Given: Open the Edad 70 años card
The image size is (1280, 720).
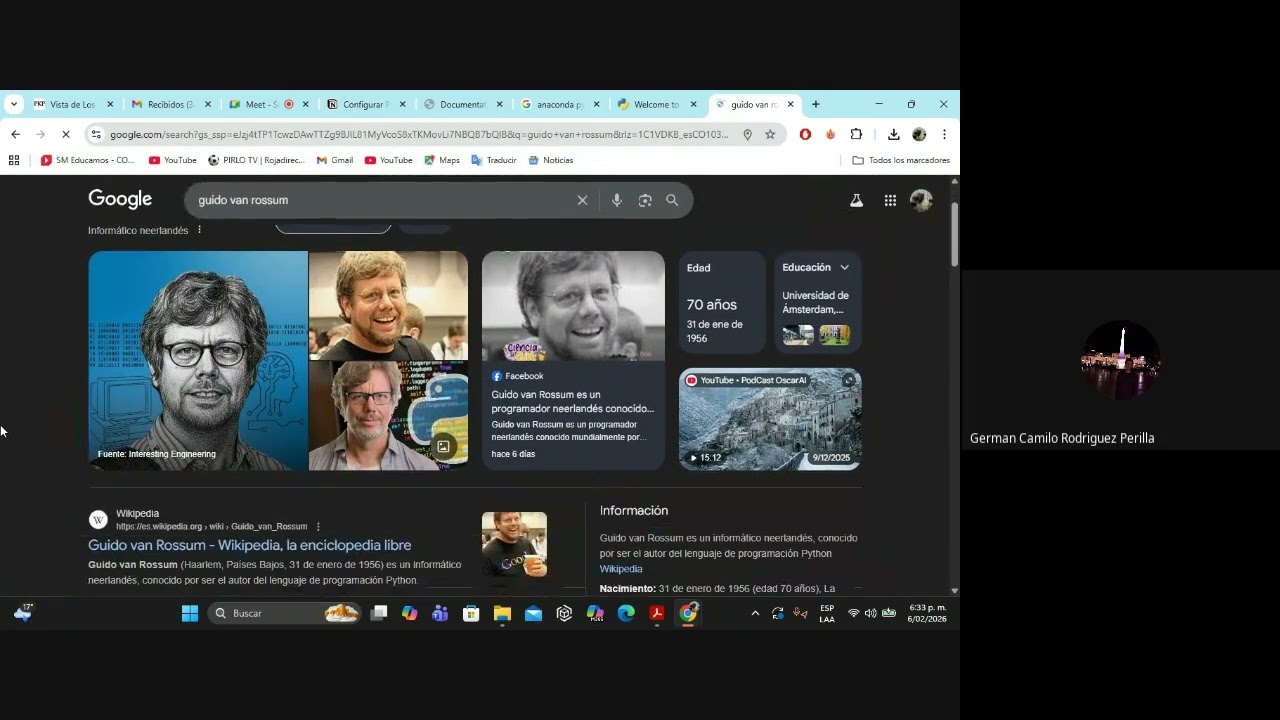Looking at the screenshot, I should (722, 301).
